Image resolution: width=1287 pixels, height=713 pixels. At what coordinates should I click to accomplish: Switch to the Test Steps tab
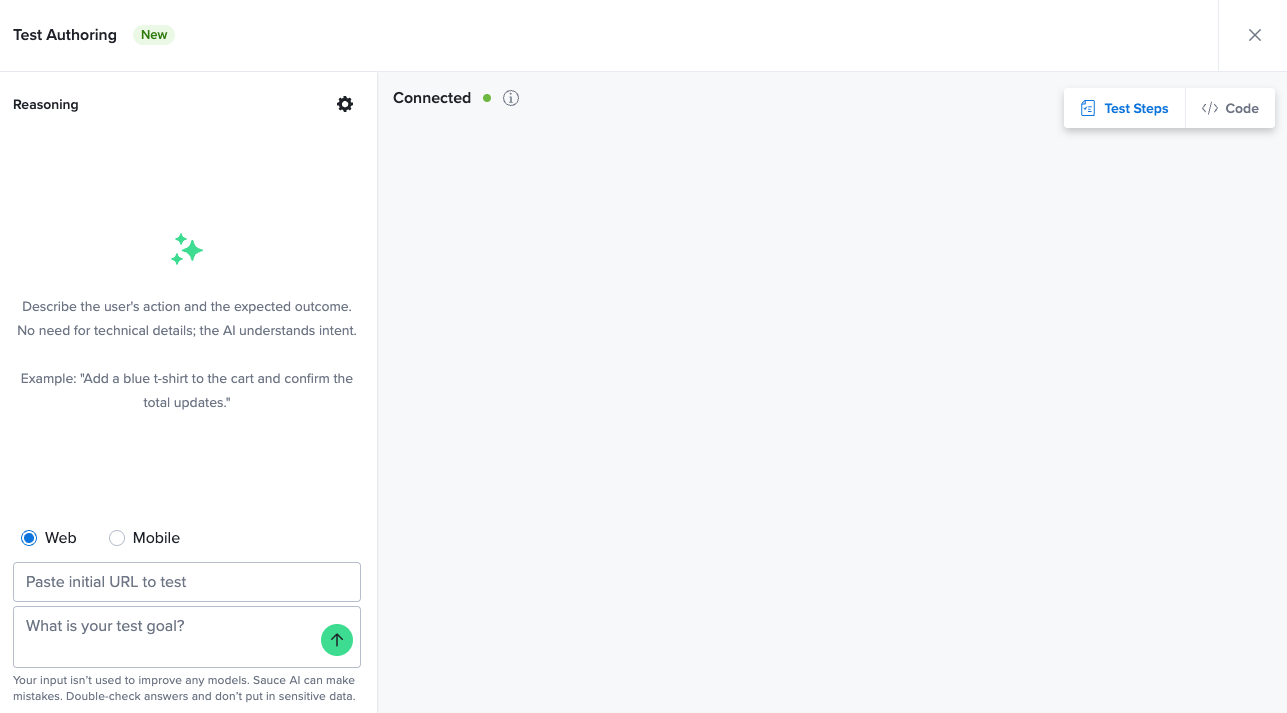click(1125, 108)
